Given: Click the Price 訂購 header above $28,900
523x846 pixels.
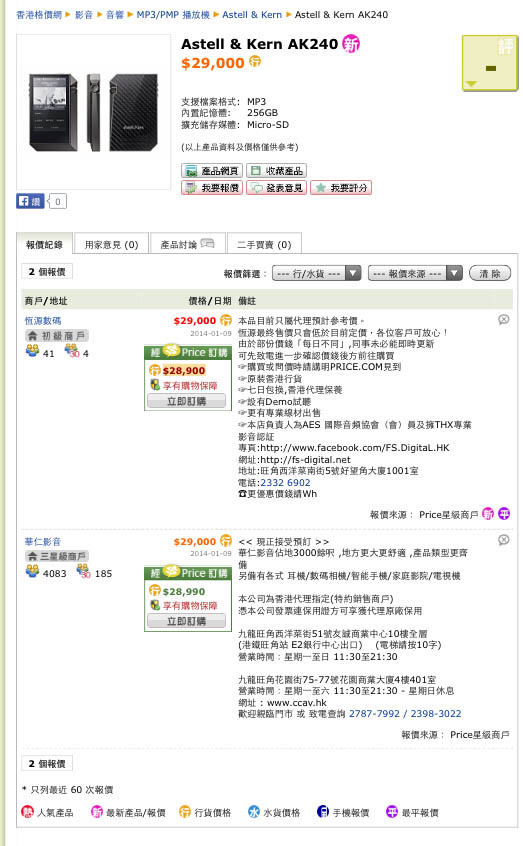Looking at the screenshot, I should [188, 353].
